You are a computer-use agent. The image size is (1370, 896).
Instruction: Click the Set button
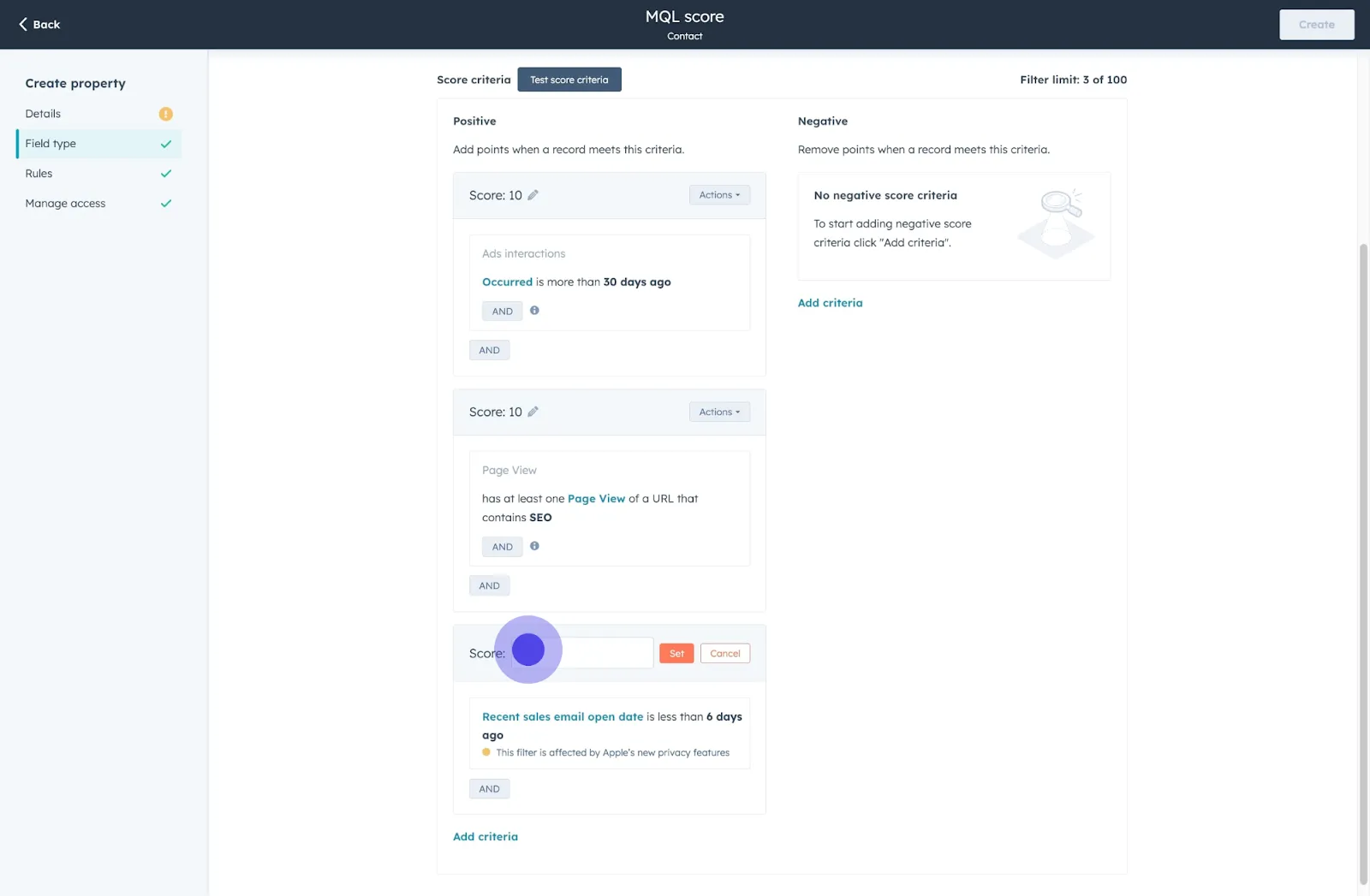pyautogui.click(x=676, y=654)
